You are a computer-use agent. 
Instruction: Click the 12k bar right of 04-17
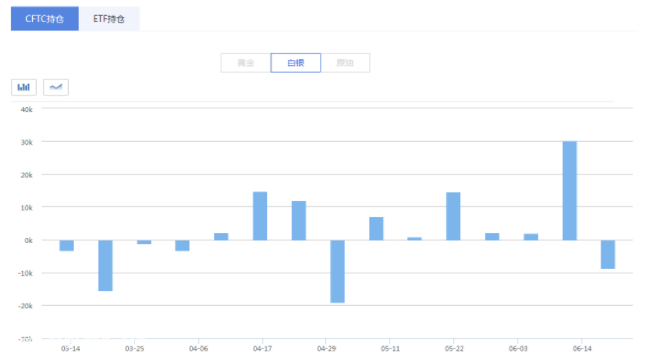click(x=299, y=221)
